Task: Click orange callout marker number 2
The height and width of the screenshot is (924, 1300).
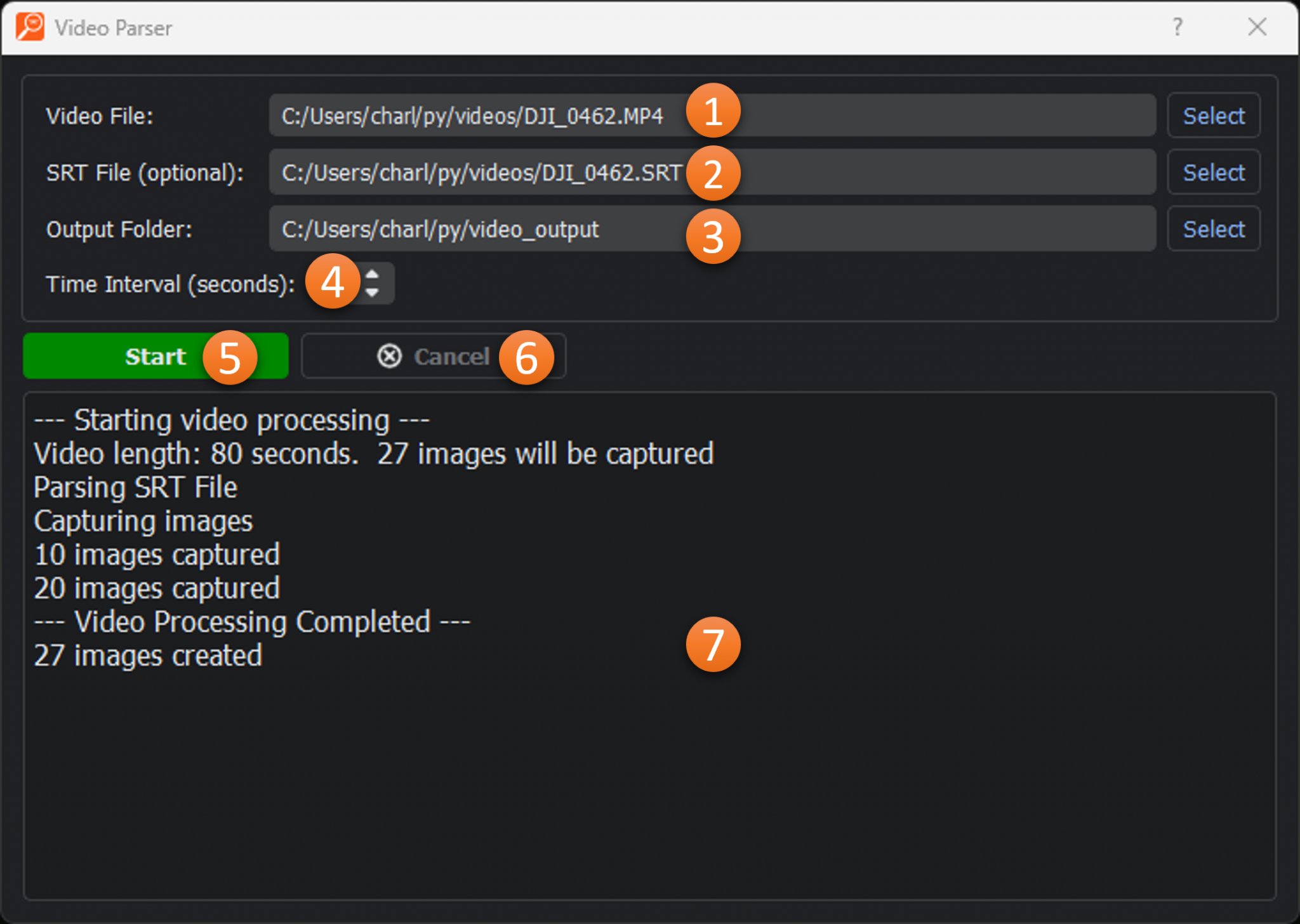Action: pos(713,173)
